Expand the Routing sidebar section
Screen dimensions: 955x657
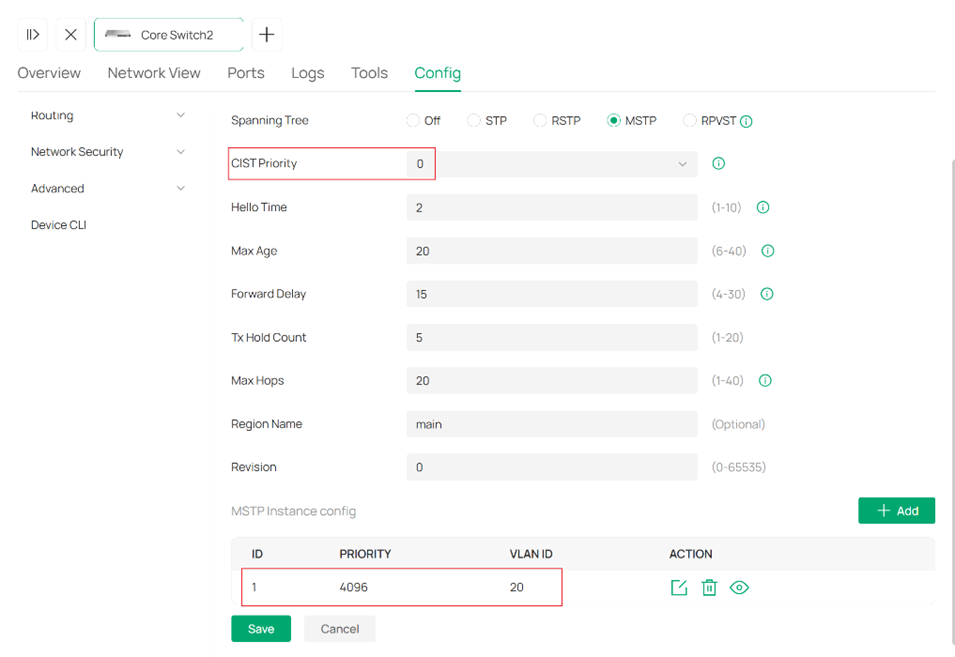(108, 115)
